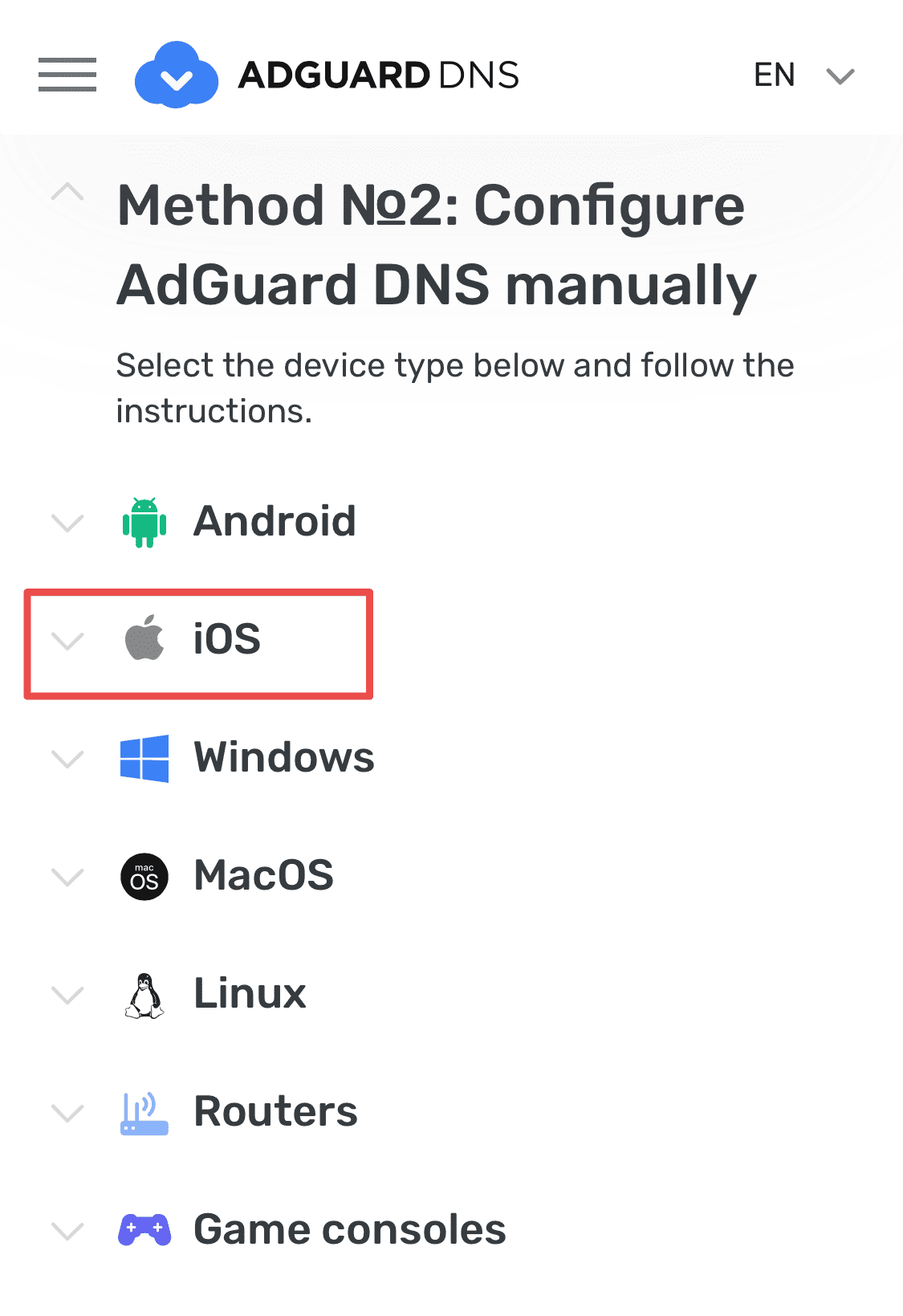
Task: Click the purple game controller icon
Action: tap(144, 1230)
